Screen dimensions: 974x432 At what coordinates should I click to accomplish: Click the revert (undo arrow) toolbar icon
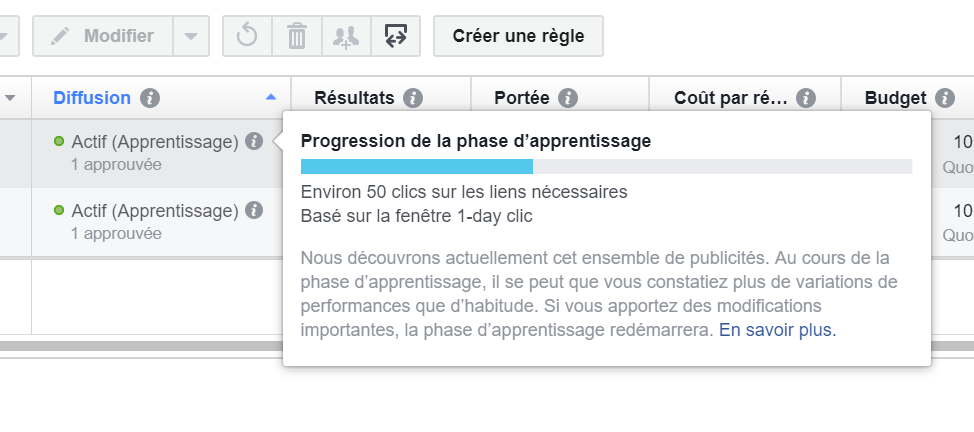coord(247,36)
